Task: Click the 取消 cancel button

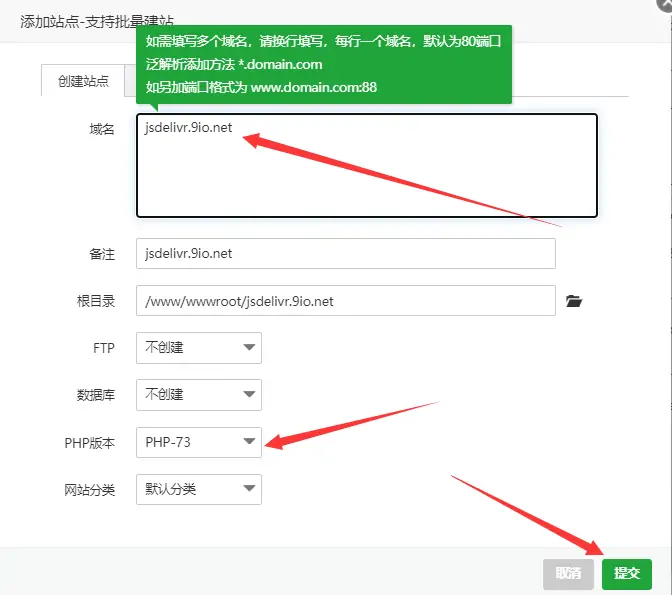Action: 568,574
